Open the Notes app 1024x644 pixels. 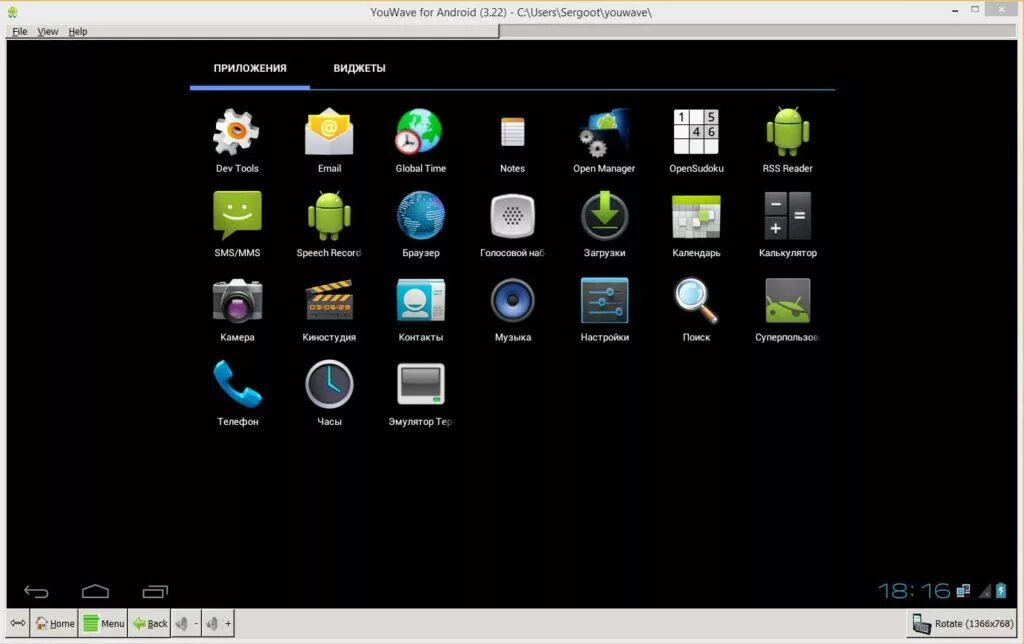pyautogui.click(x=513, y=133)
